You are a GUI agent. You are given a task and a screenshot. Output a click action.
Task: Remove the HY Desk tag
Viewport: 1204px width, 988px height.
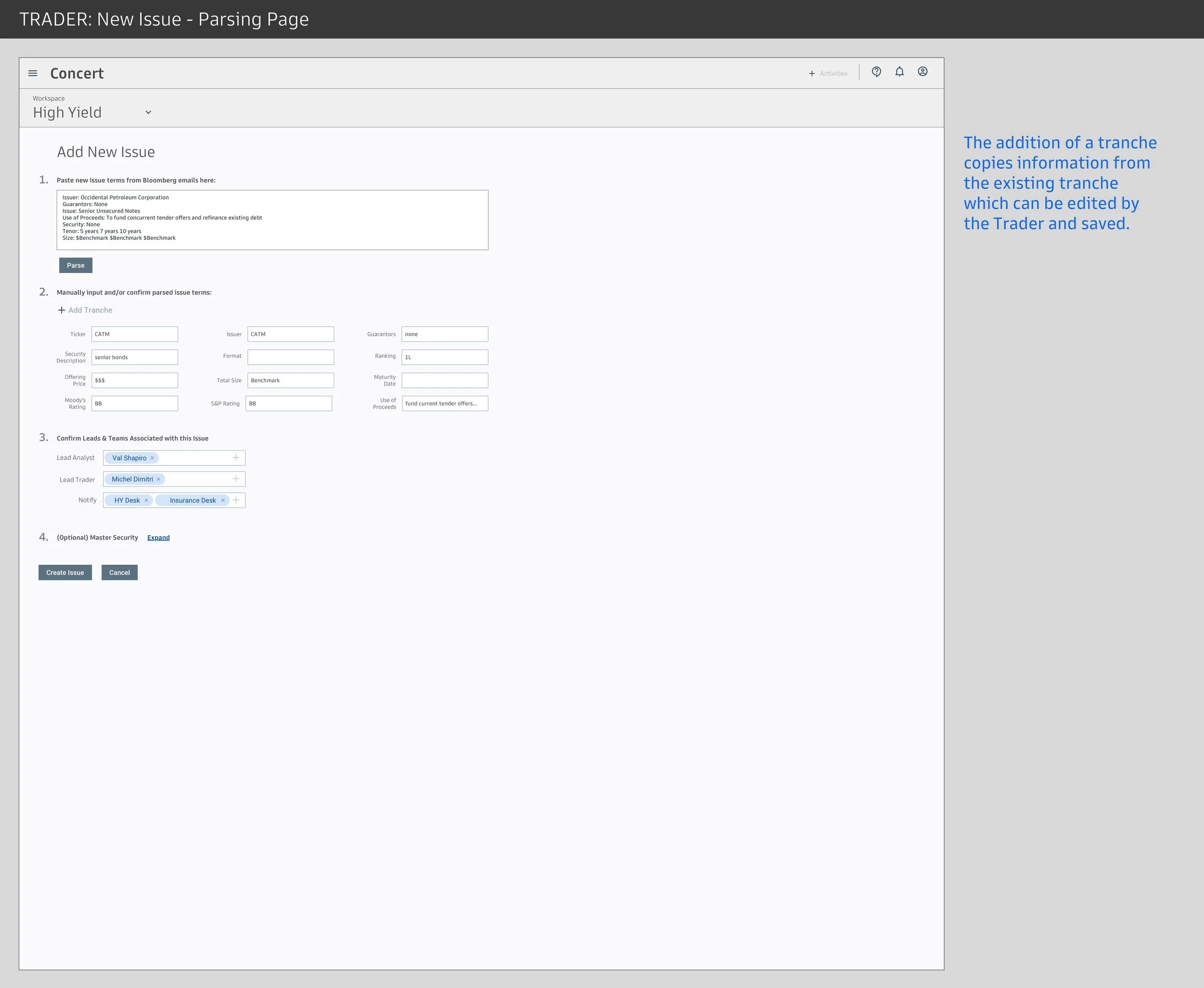[x=146, y=500]
